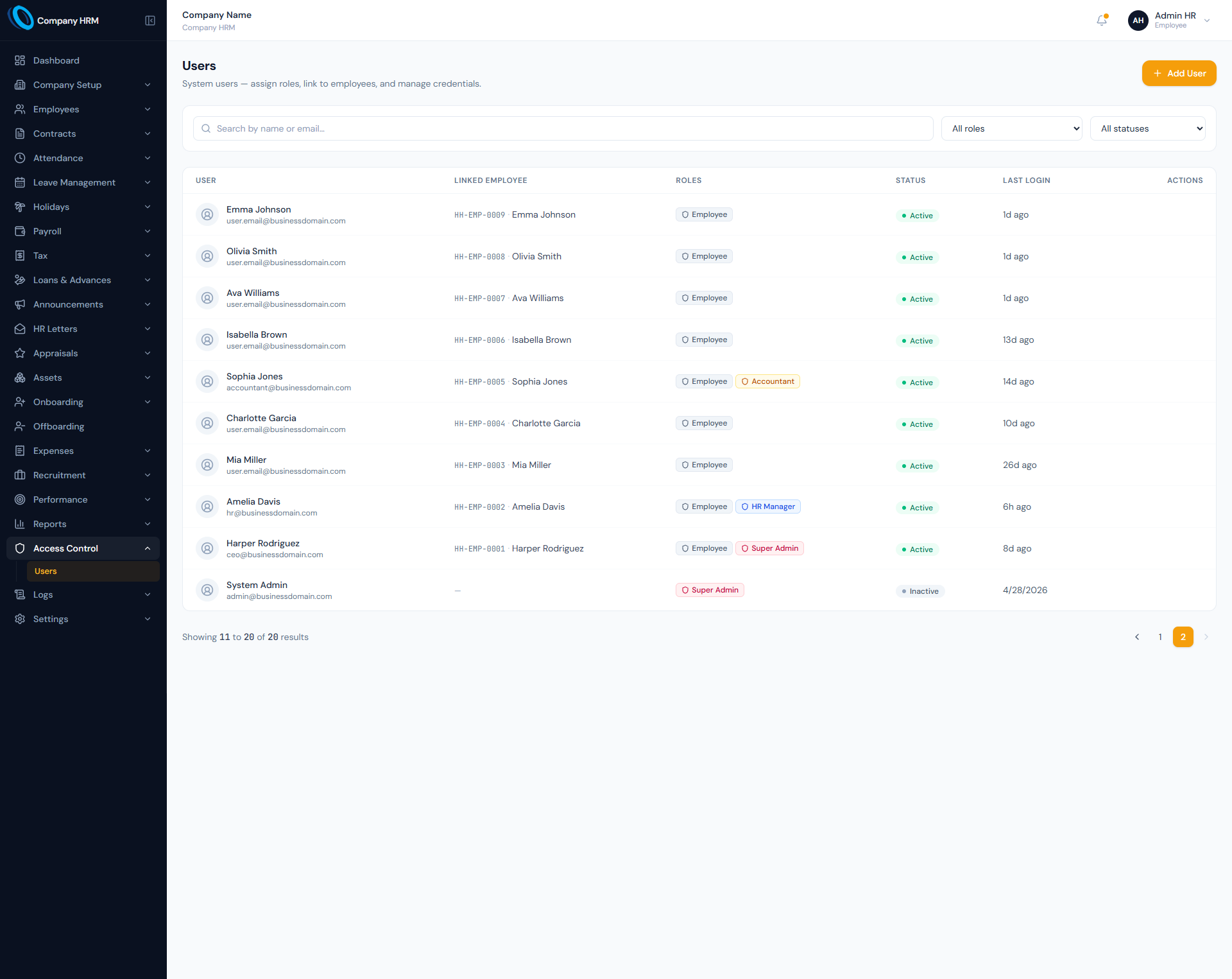The image size is (1232, 979).
Task: Click the Company Setup building icon
Action: click(20, 85)
